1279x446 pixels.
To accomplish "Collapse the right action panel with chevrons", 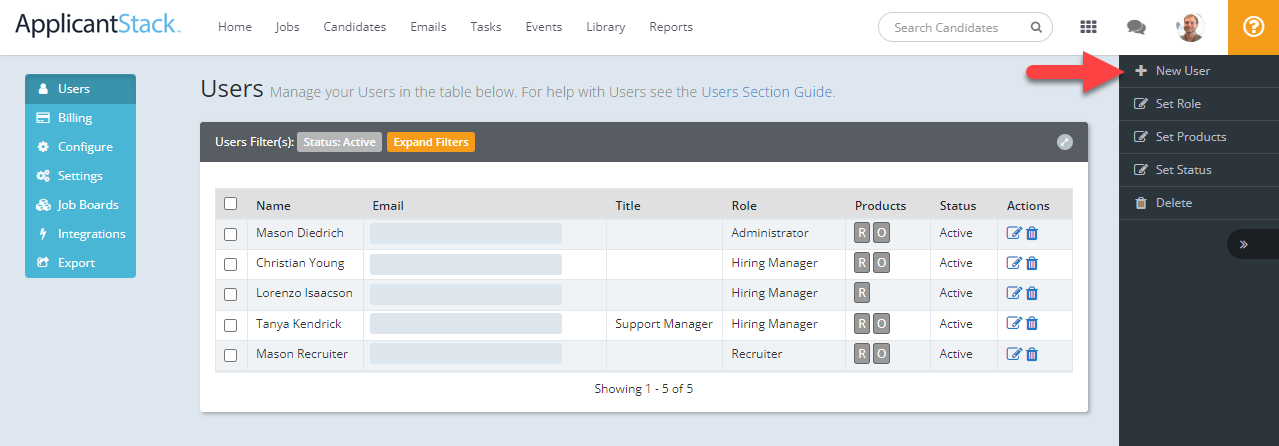I will click(1244, 243).
